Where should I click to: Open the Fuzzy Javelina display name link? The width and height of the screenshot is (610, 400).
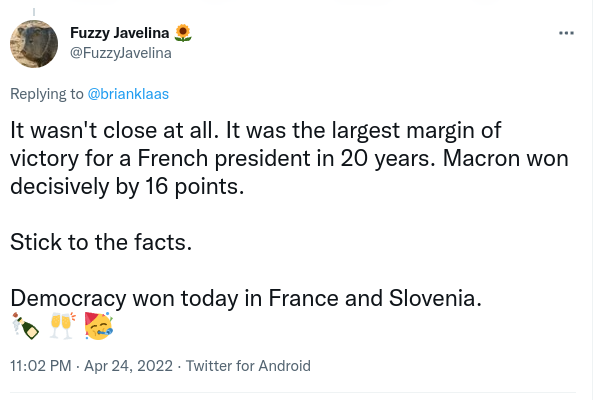pyautogui.click(x=119, y=33)
